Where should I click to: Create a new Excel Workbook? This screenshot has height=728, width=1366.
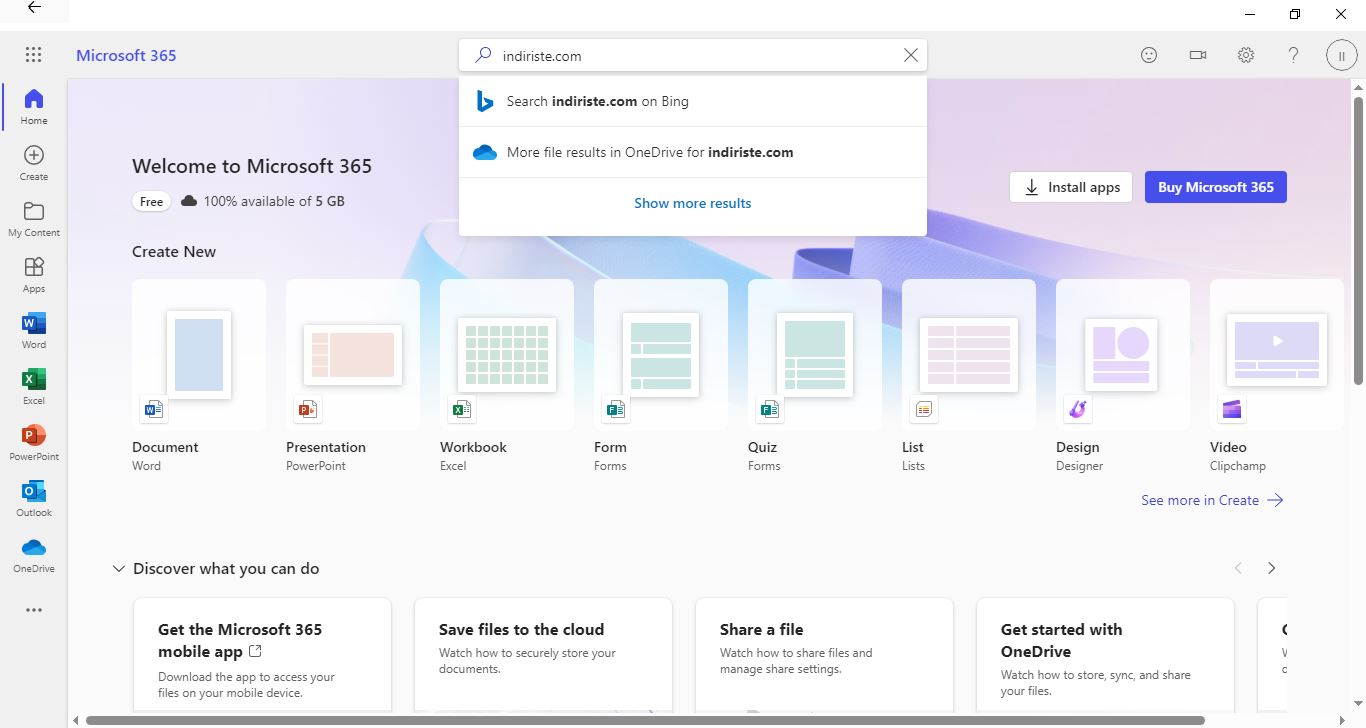[507, 375]
